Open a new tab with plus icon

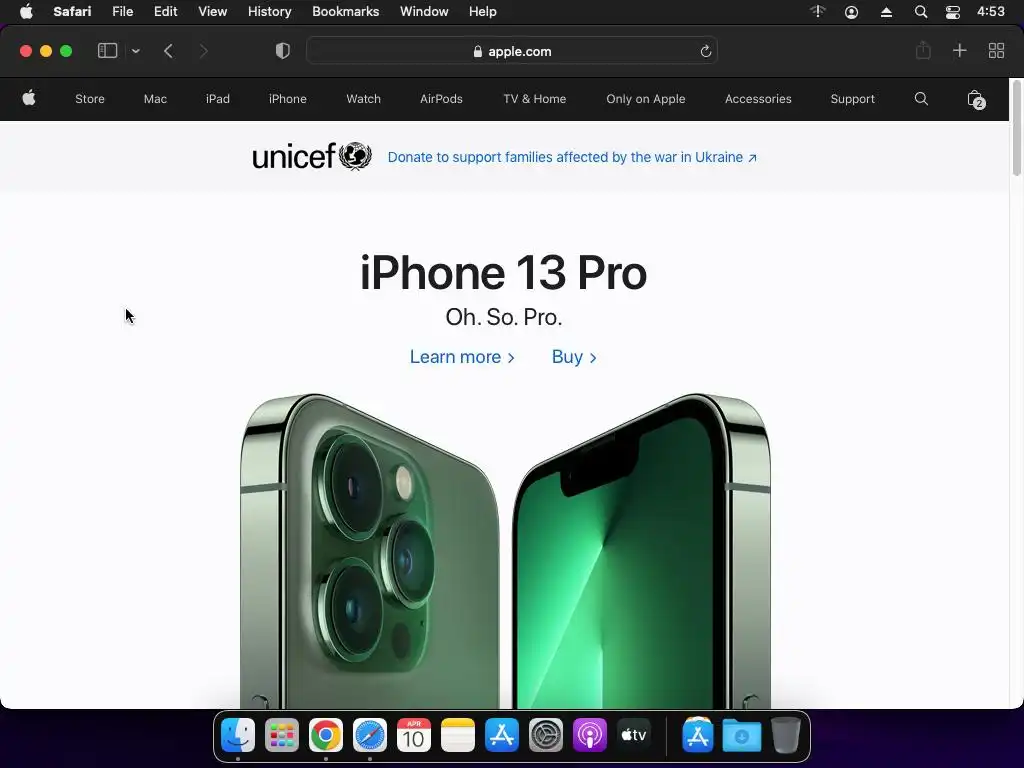[959, 50]
